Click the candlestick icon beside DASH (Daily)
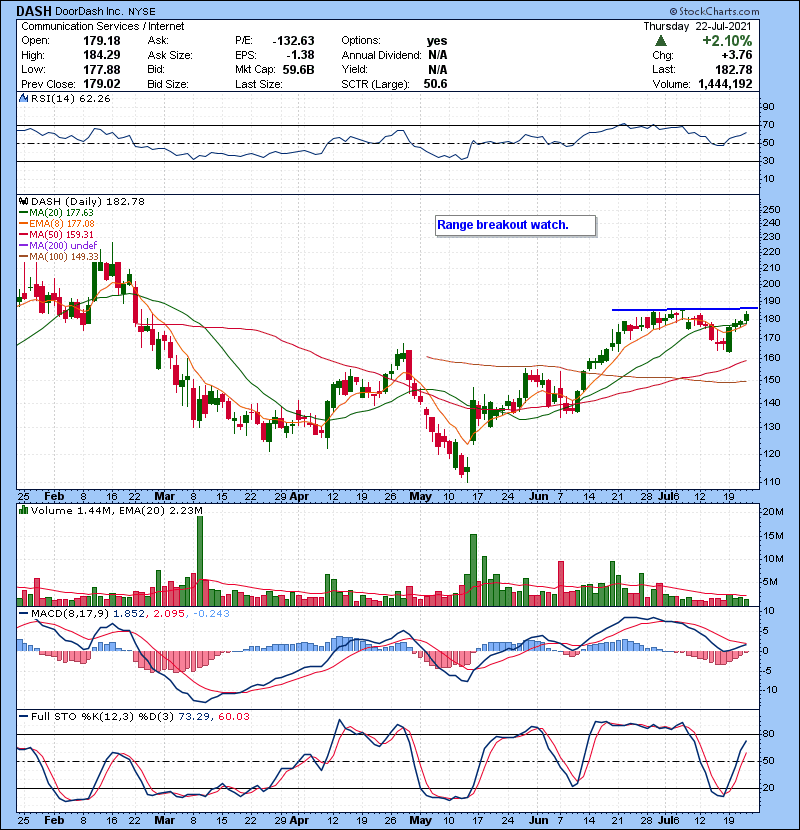Viewport: 800px width, 830px height. coord(24,202)
